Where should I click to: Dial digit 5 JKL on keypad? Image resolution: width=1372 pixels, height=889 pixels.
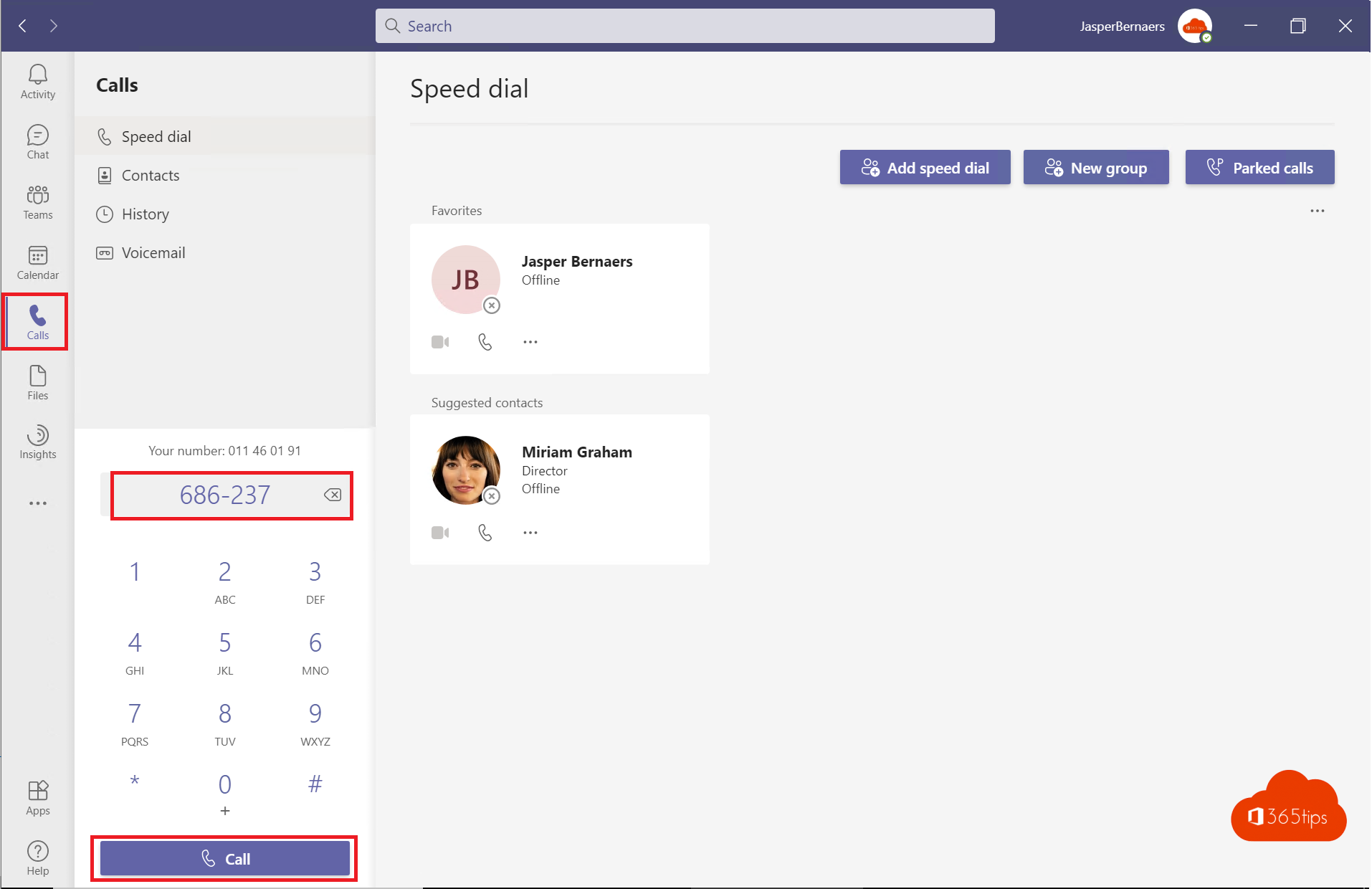[x=225, y=653]
